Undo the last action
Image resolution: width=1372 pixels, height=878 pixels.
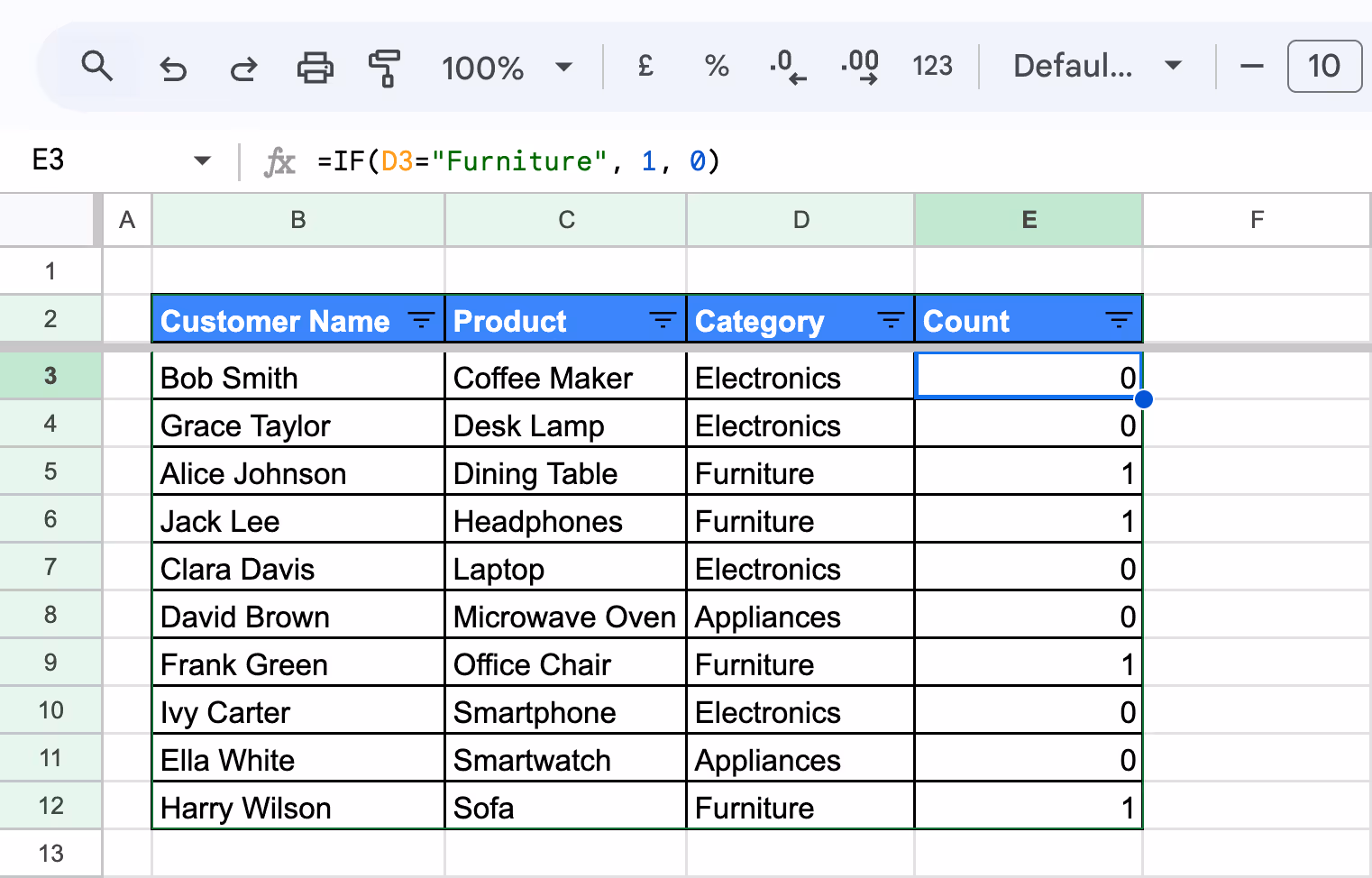pyautogui.click(x=172, y=66)
